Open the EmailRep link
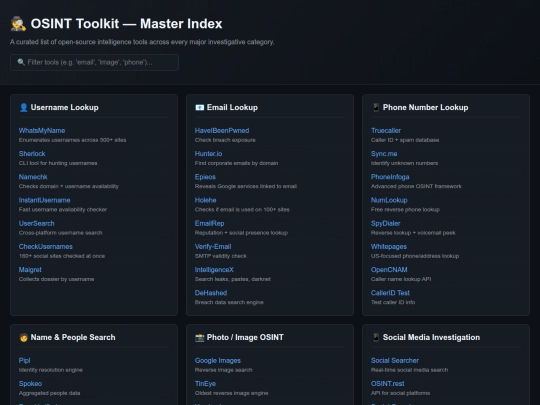 click(x=209, y=224)
